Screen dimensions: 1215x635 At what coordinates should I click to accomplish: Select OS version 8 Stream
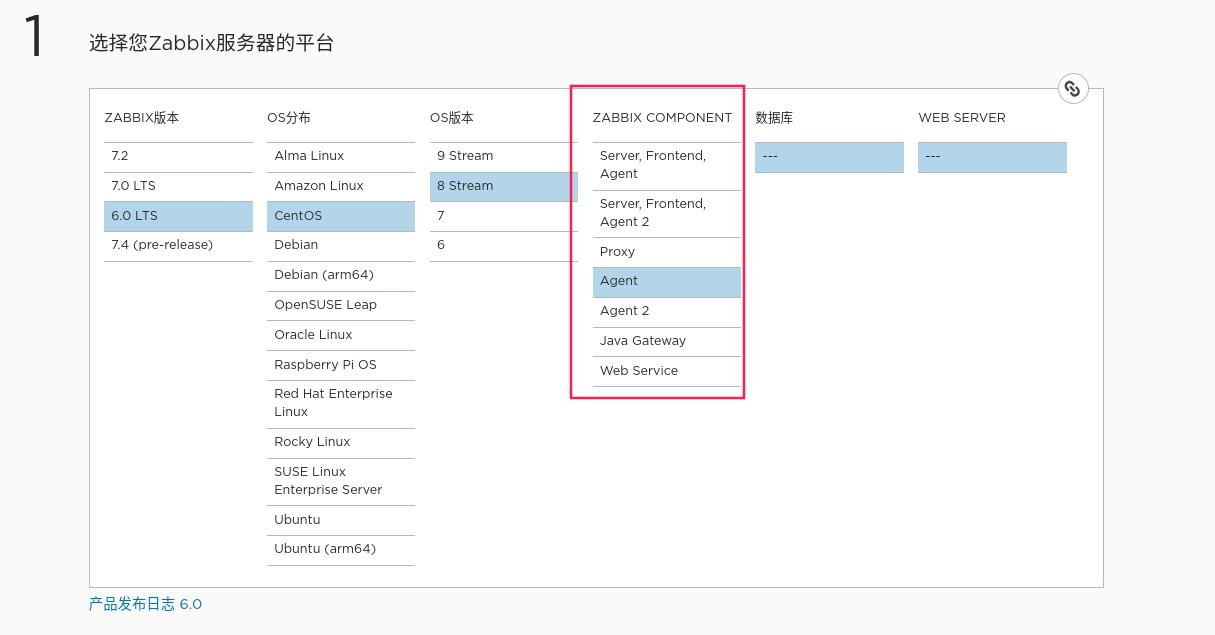pyautogui.click(x=504, y=187)
